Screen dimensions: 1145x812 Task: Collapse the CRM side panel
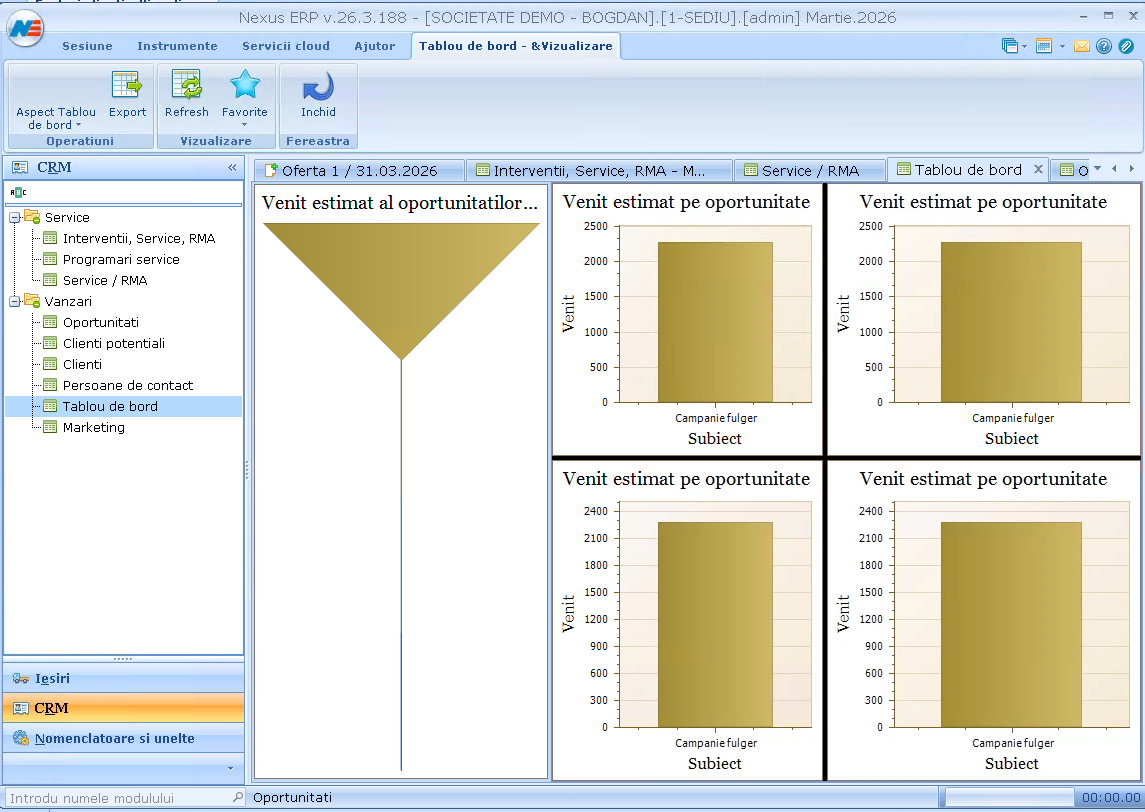click(x=232, y=168)
